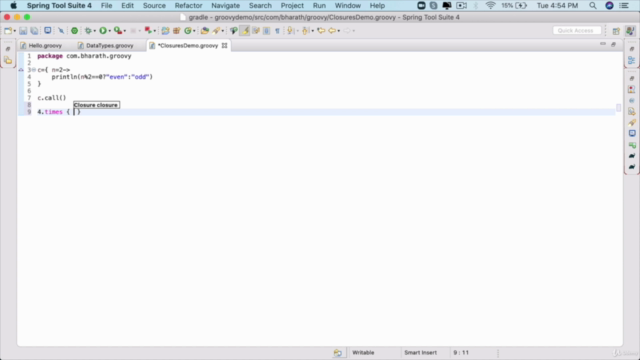Image resolution: width=640 pixels, height=360 pixels.
Task: Click the Search pen toolbar icon
Action: tap(216, 31)
